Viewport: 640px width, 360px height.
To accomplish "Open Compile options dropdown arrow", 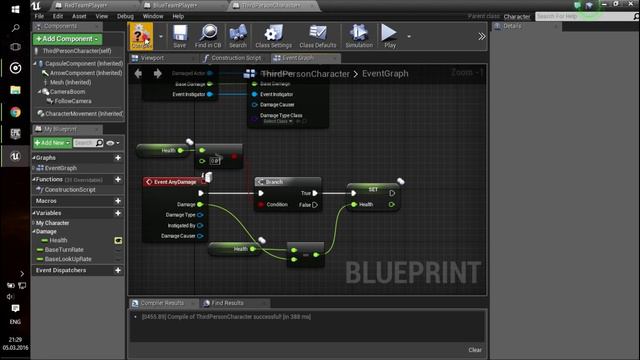I will (161, 37).
